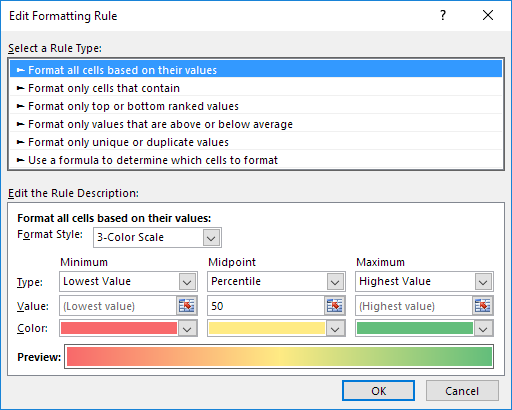Screen dimensions: 512x410
Task: Close the Edit Formatting Rule dialog
Action: pos(488,15)
